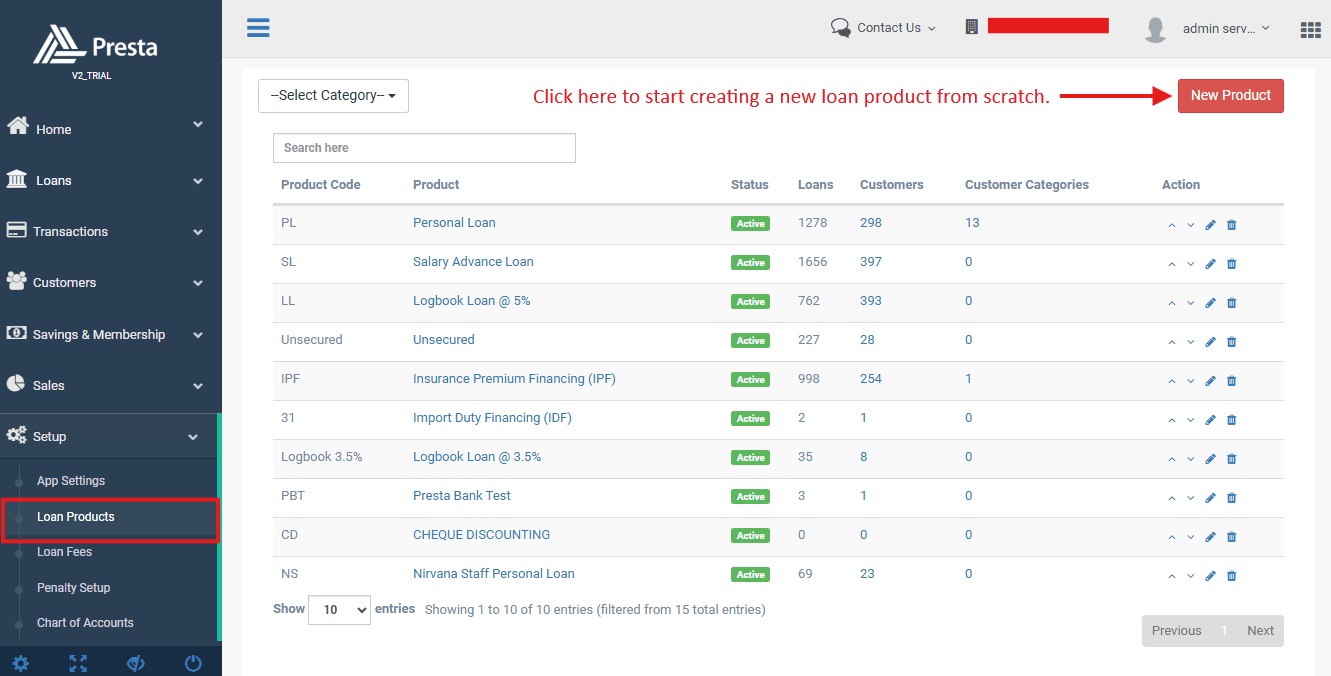Delete Nirvana Staff Personal Loan
The width and height of the screenshot is (1331, 676).
coord(1231,575)
